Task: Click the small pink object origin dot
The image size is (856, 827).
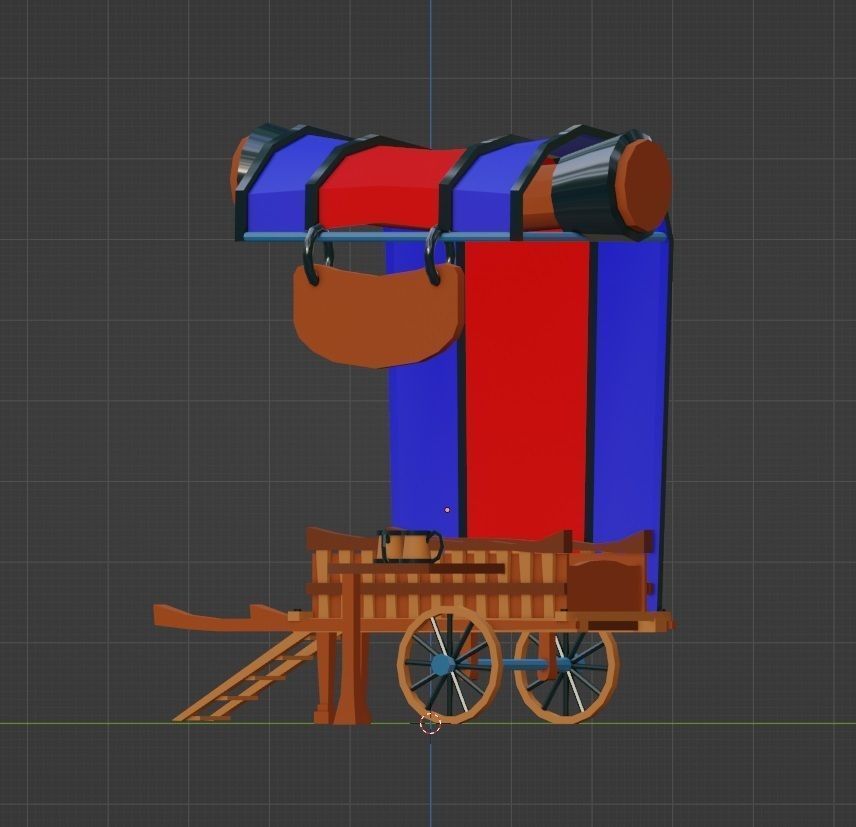Action: tap(448, 510)
